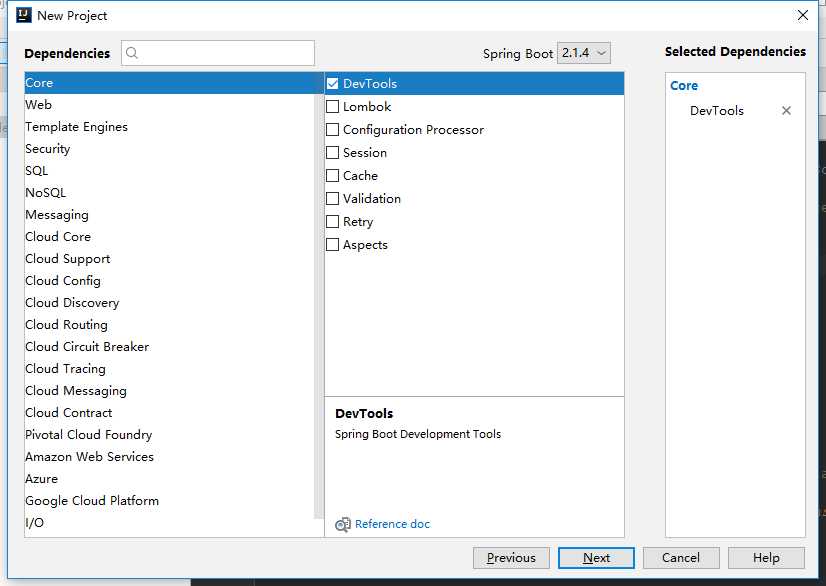The image size is (826, 586).
Task: Choose the Cloud Tracing category
Action: pos(169,369)
